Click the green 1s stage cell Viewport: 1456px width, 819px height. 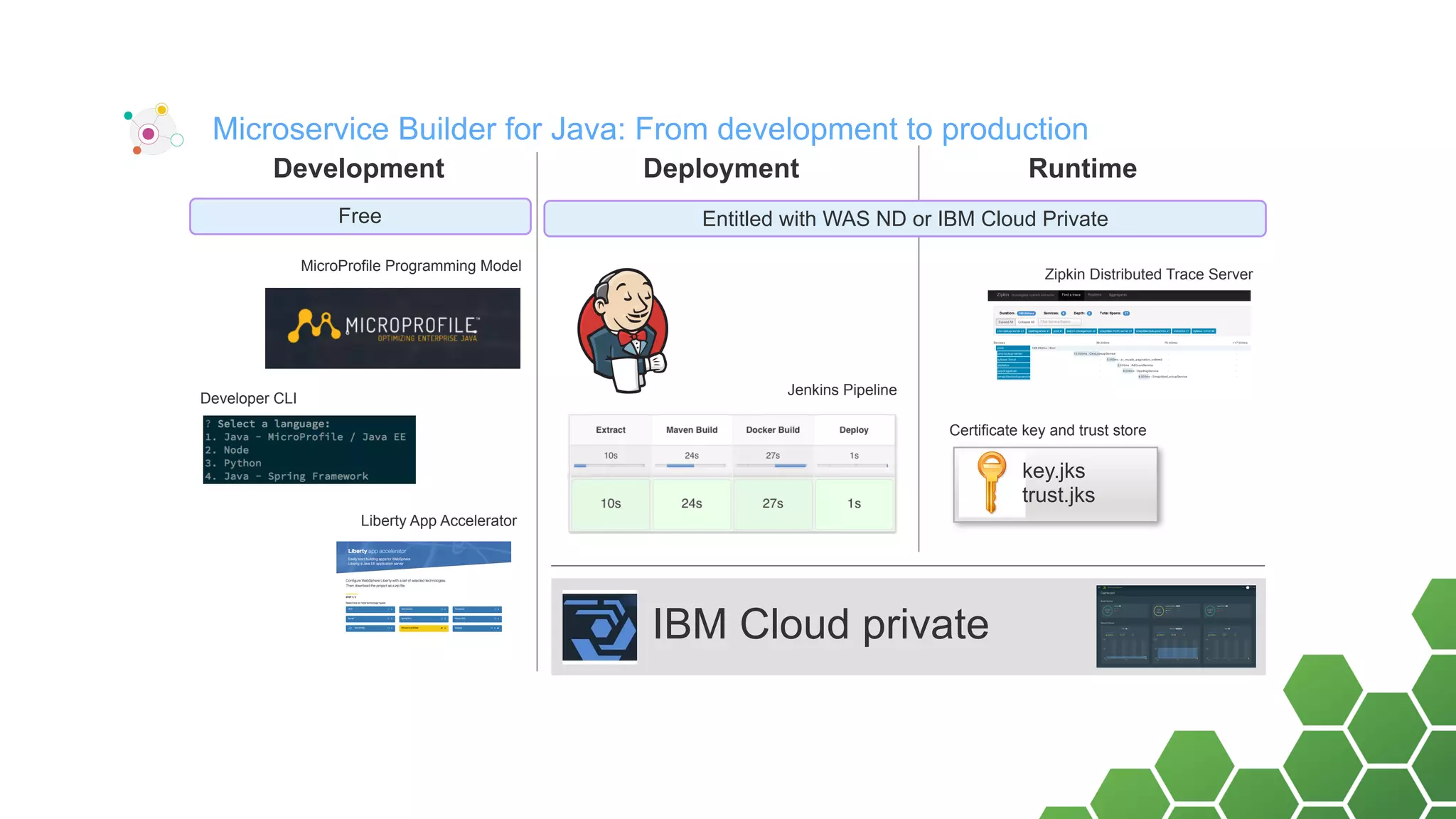click(854, 504)
